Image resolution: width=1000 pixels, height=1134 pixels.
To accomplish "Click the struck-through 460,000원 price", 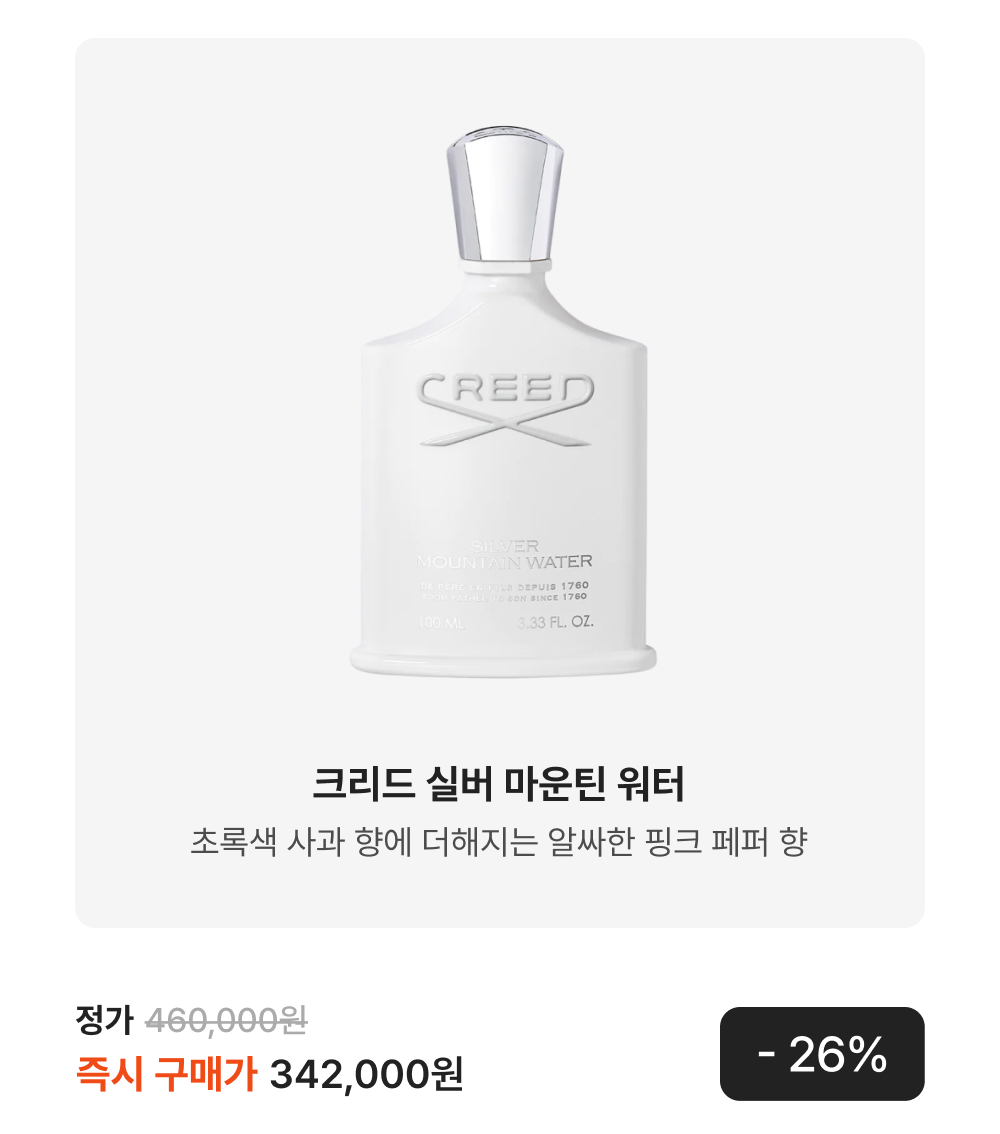I will (226, 1020).
